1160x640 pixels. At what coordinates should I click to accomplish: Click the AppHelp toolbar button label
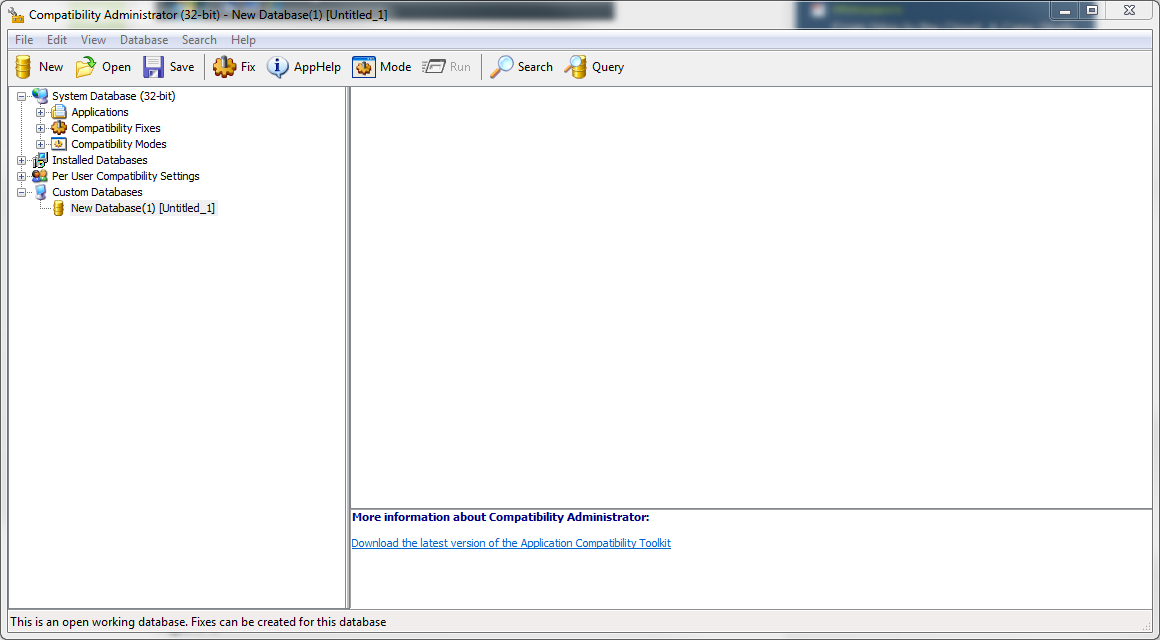click(317, 67)
